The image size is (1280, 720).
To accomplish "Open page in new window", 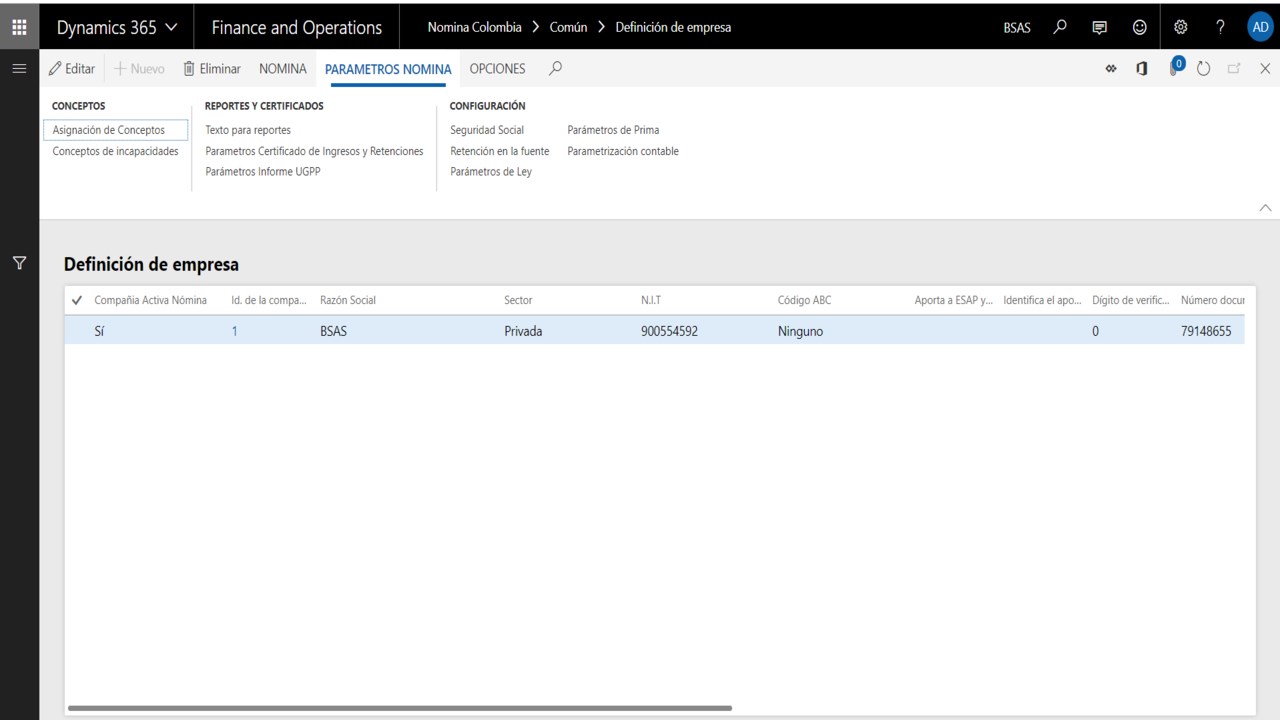I will coord(1234,69).
